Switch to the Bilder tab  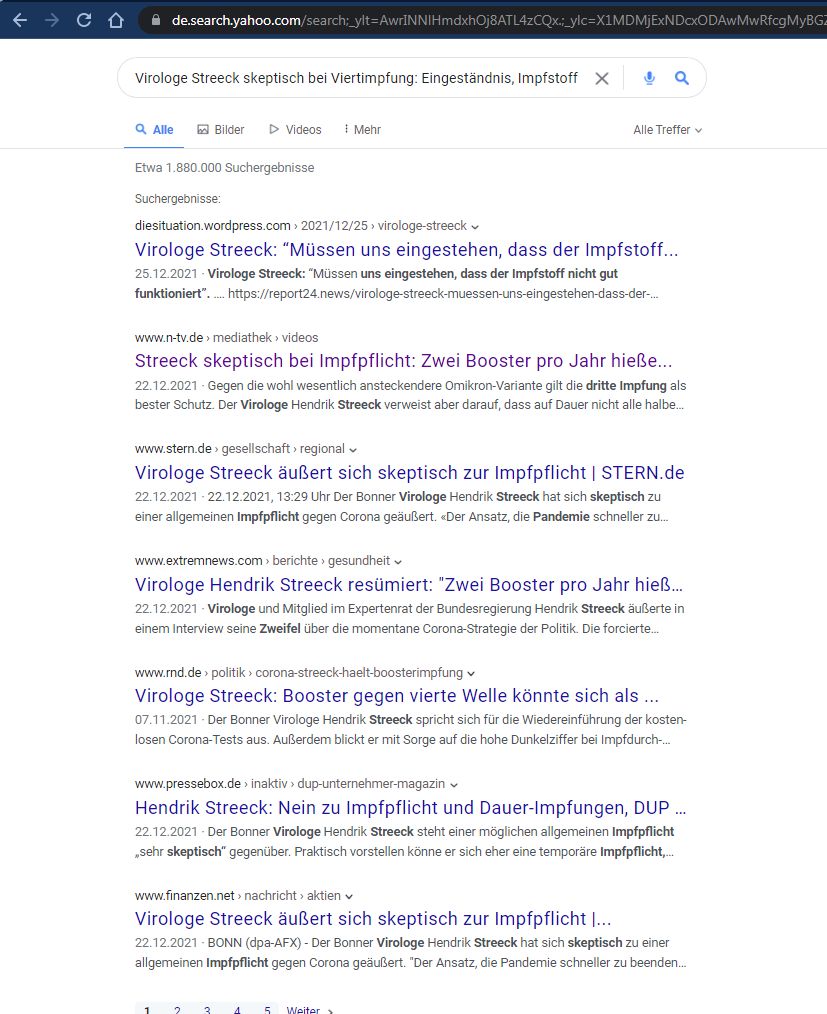tap(220, 130)
